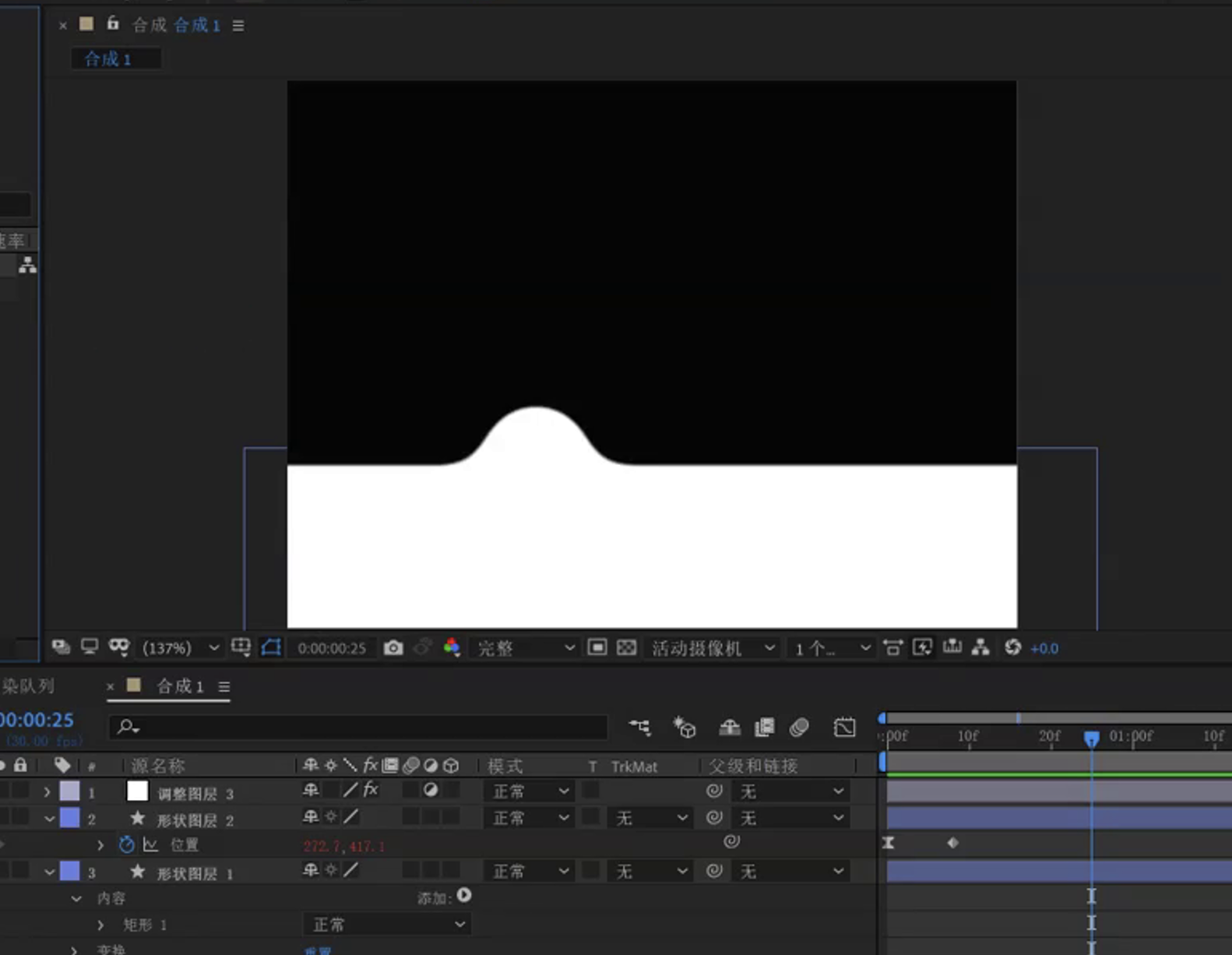
Task: Click the fast previews lightning icon
Action: click(x=922, y=647)
